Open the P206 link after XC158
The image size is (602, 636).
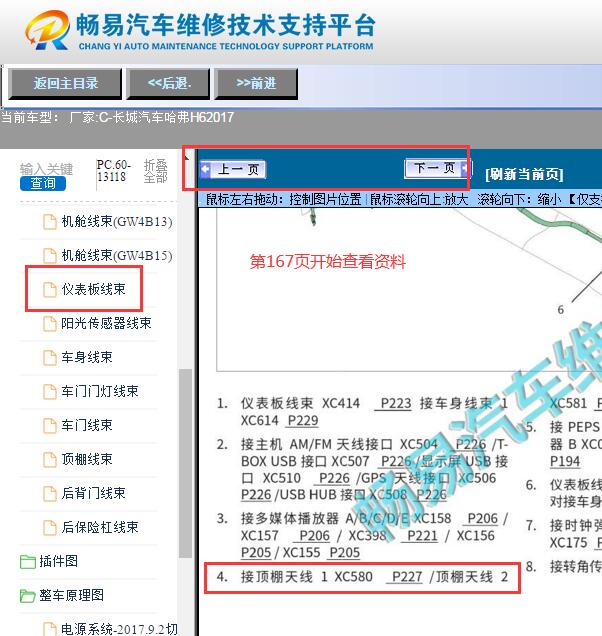(482, 519)
